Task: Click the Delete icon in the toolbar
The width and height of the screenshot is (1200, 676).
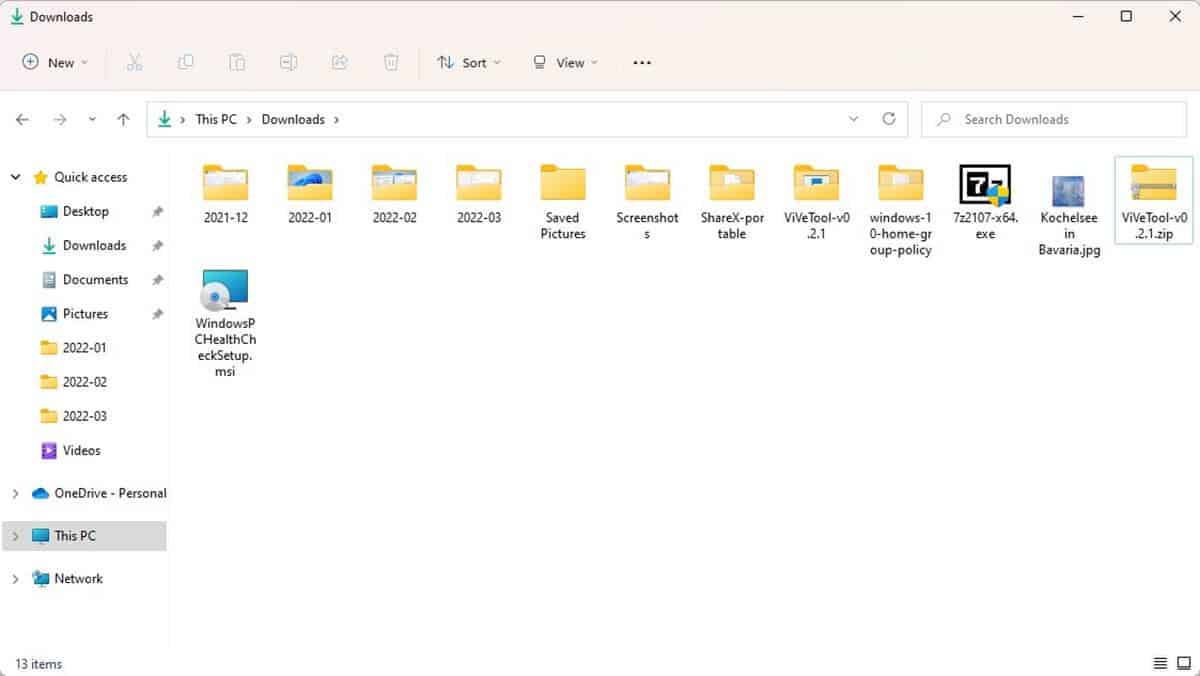Action: [x=391, y=62]
